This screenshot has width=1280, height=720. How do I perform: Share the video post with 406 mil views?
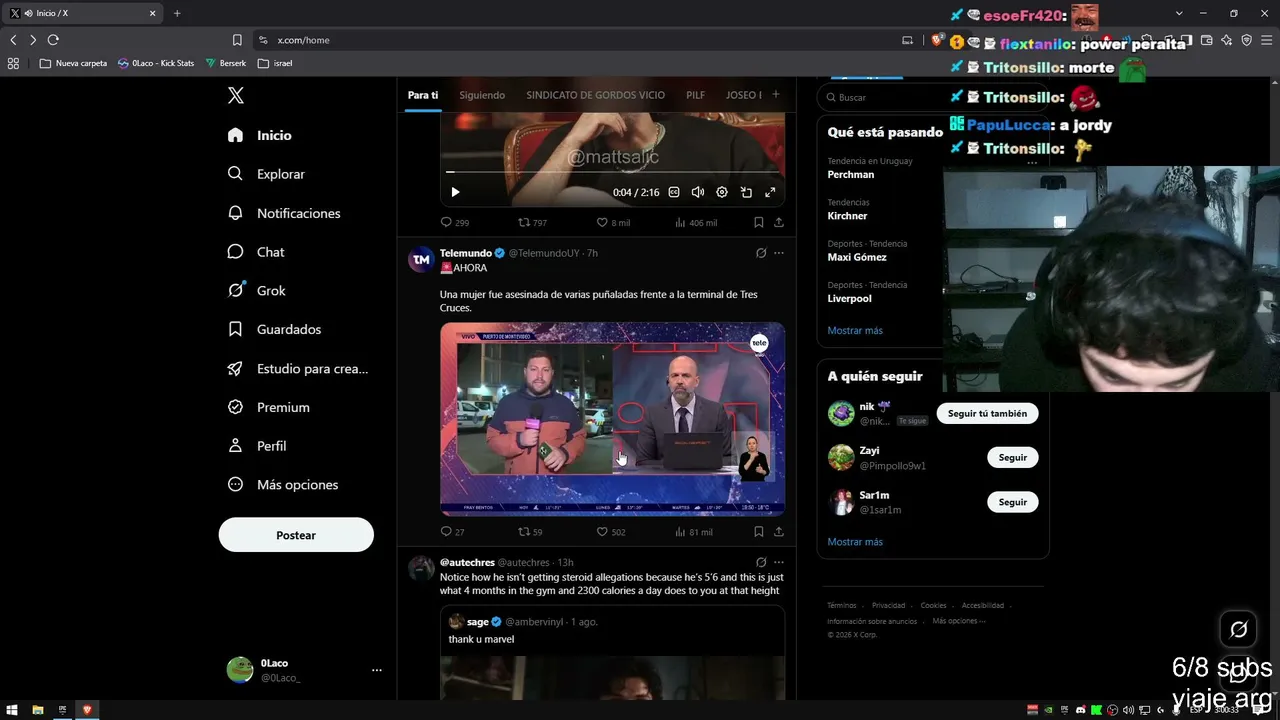[779, 223]
